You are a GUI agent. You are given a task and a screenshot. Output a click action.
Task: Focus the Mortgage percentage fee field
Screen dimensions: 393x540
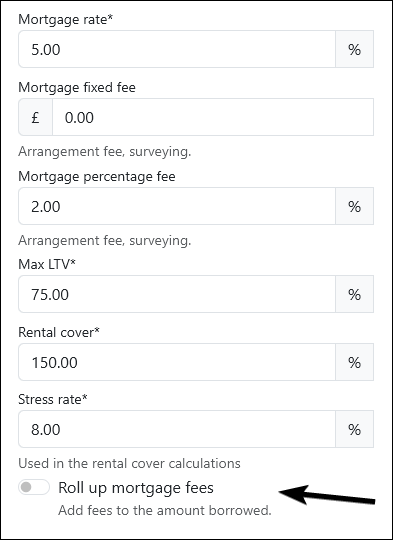[177, 206]
